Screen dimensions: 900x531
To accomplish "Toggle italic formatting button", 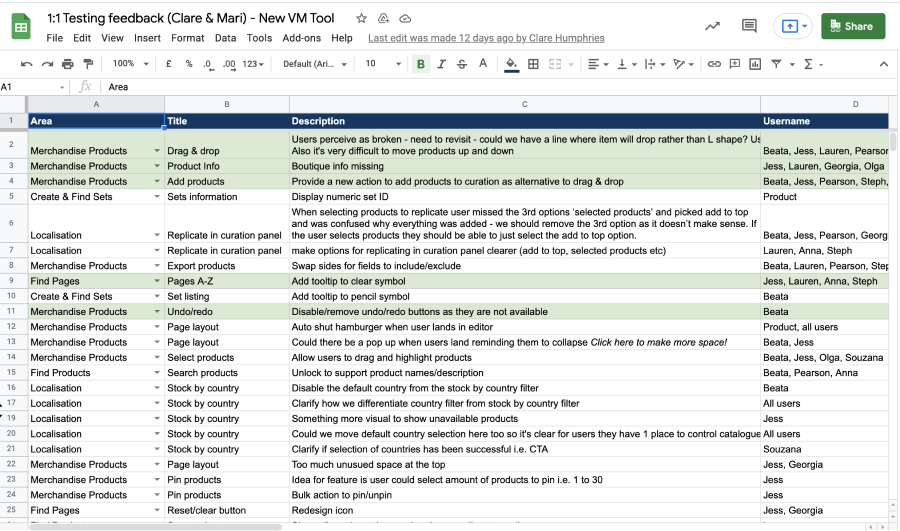I will tap(441, 64).
